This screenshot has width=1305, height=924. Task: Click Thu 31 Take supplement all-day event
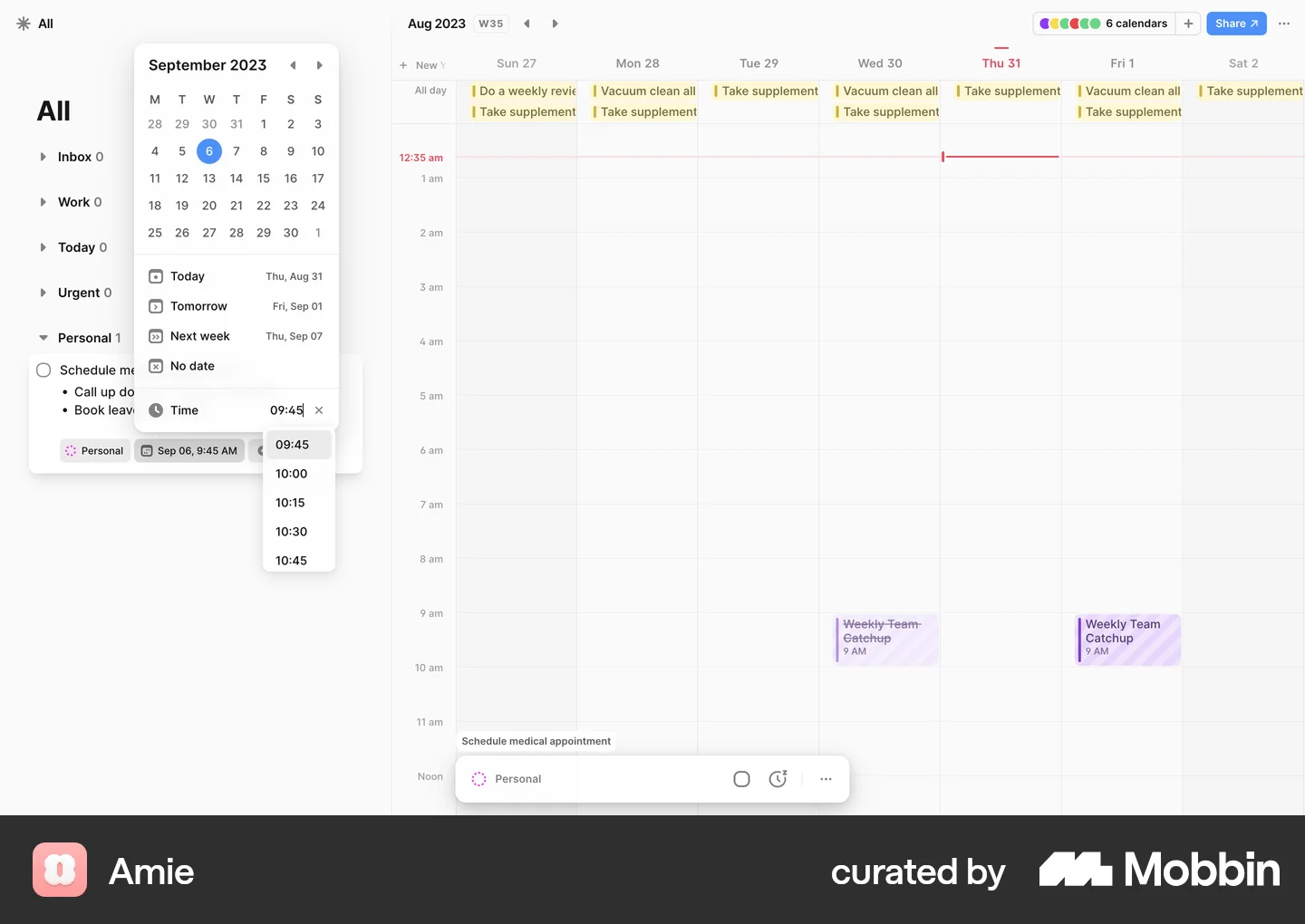(x=1008, y=91)
